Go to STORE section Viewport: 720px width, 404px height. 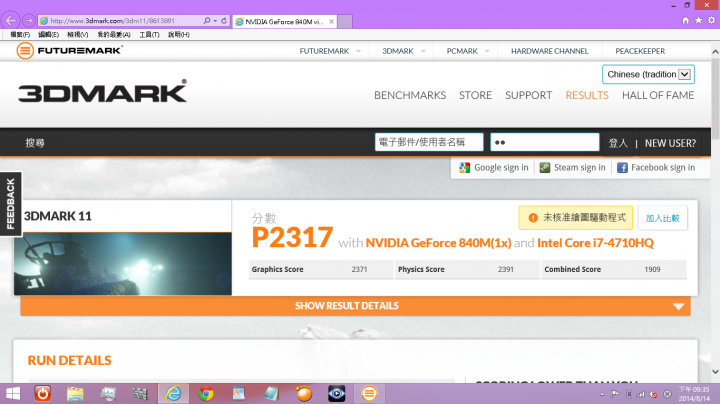pyautogui.click(x=475, y=95)
